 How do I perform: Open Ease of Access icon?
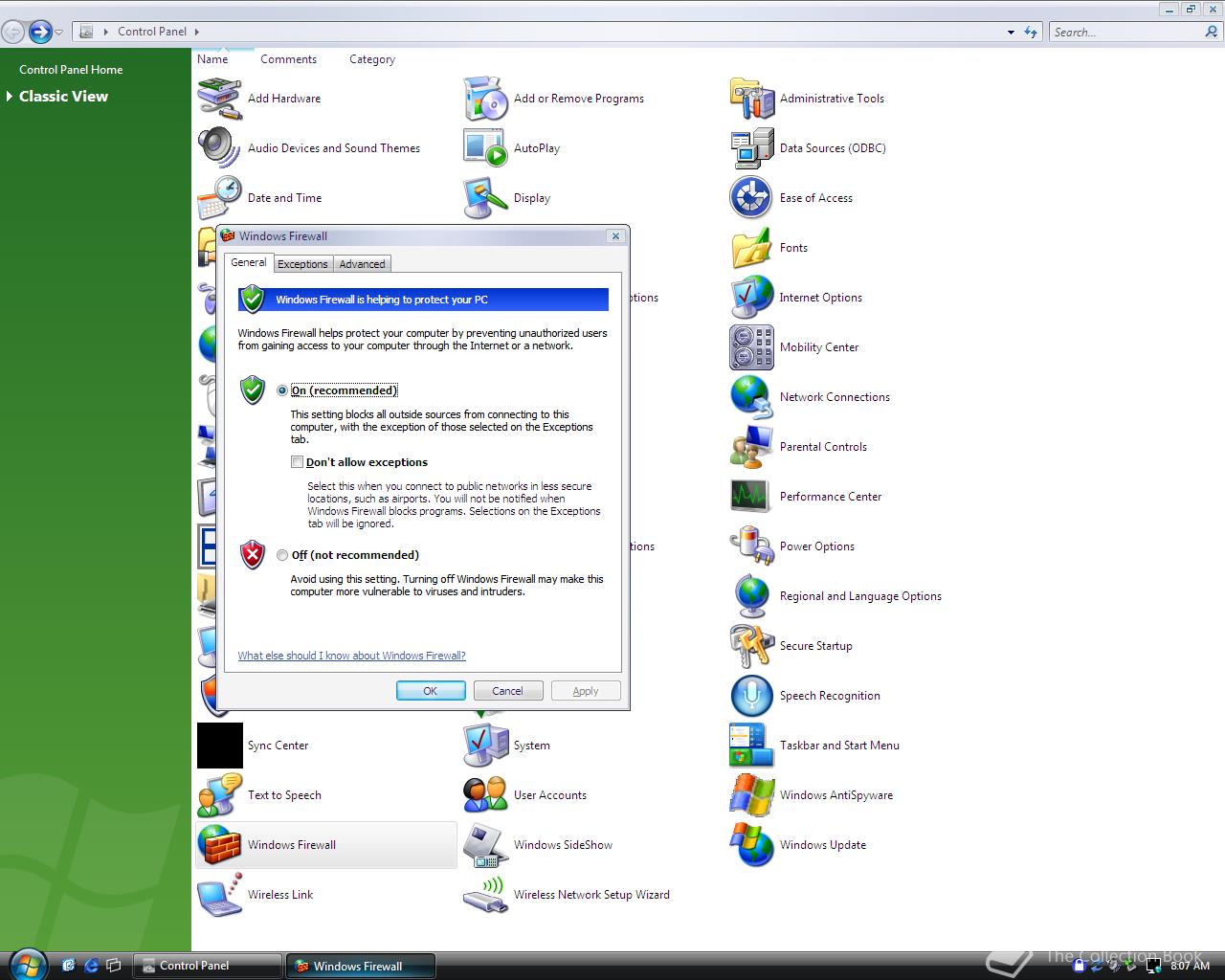tap(751, 197)
